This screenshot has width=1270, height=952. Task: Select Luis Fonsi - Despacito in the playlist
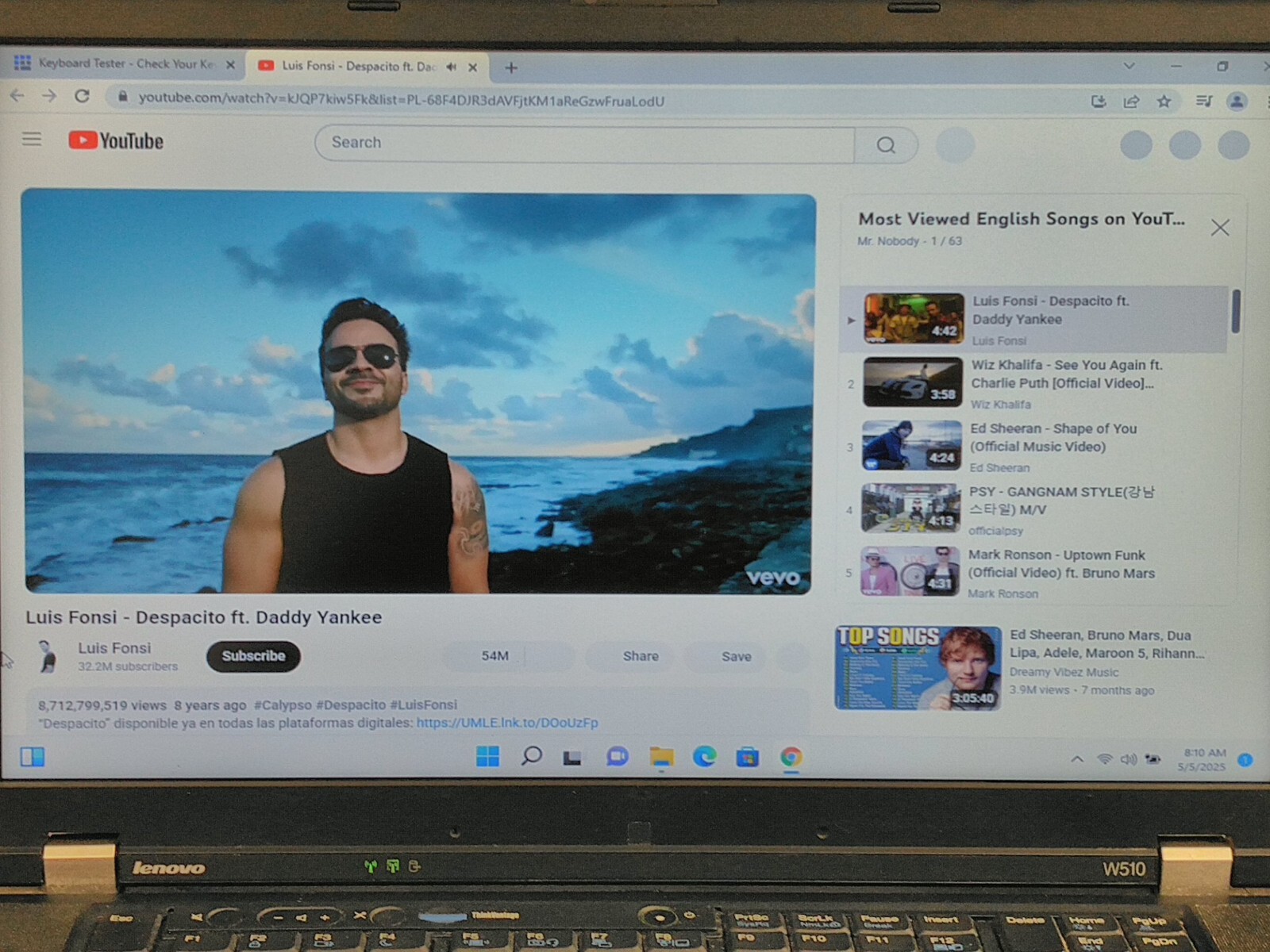[x=1033, y=319]
